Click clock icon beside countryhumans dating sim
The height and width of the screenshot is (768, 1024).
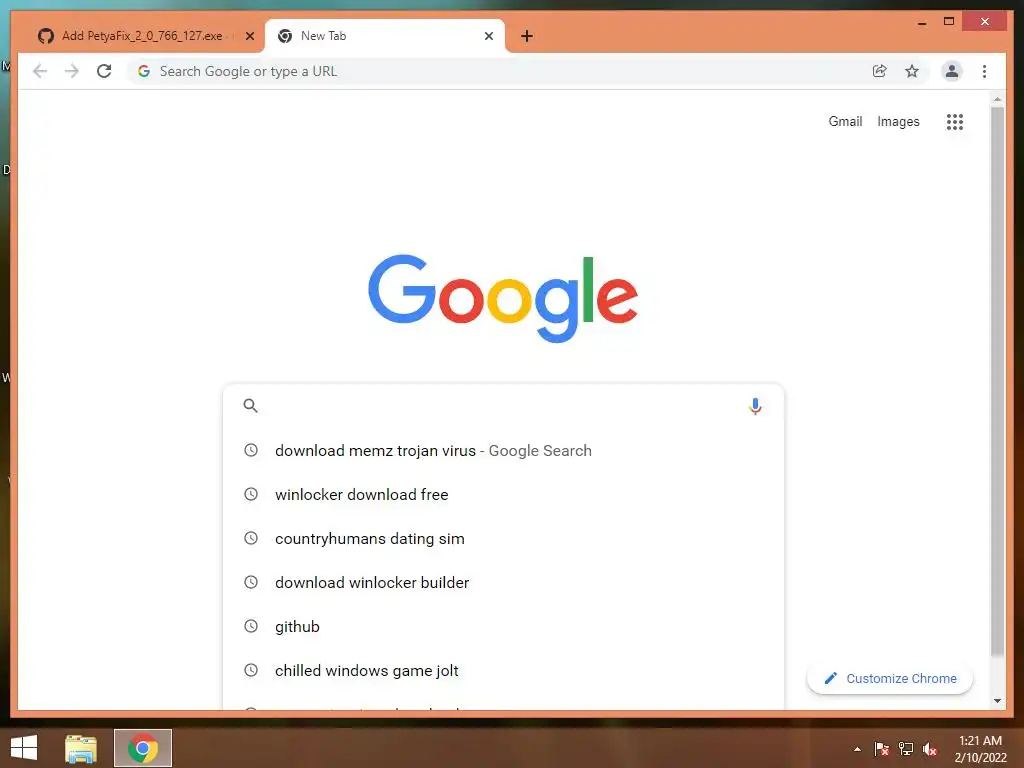point(251,538)
